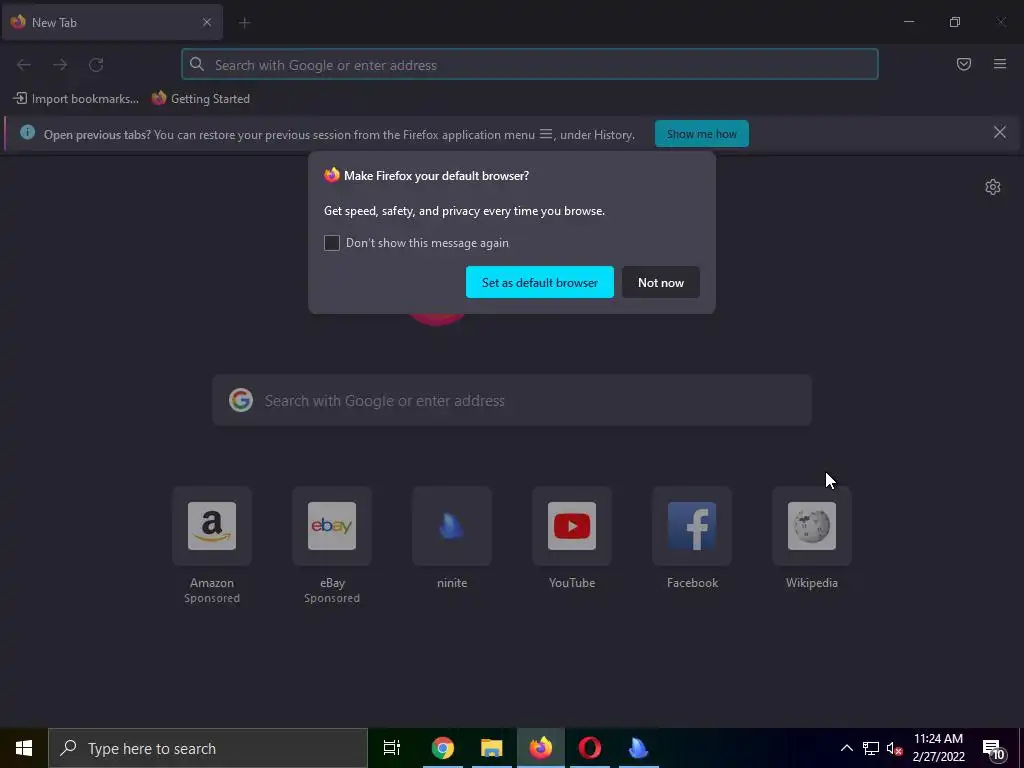
Task: Show hidden system tray icons
Action: [x=846, y=748]
